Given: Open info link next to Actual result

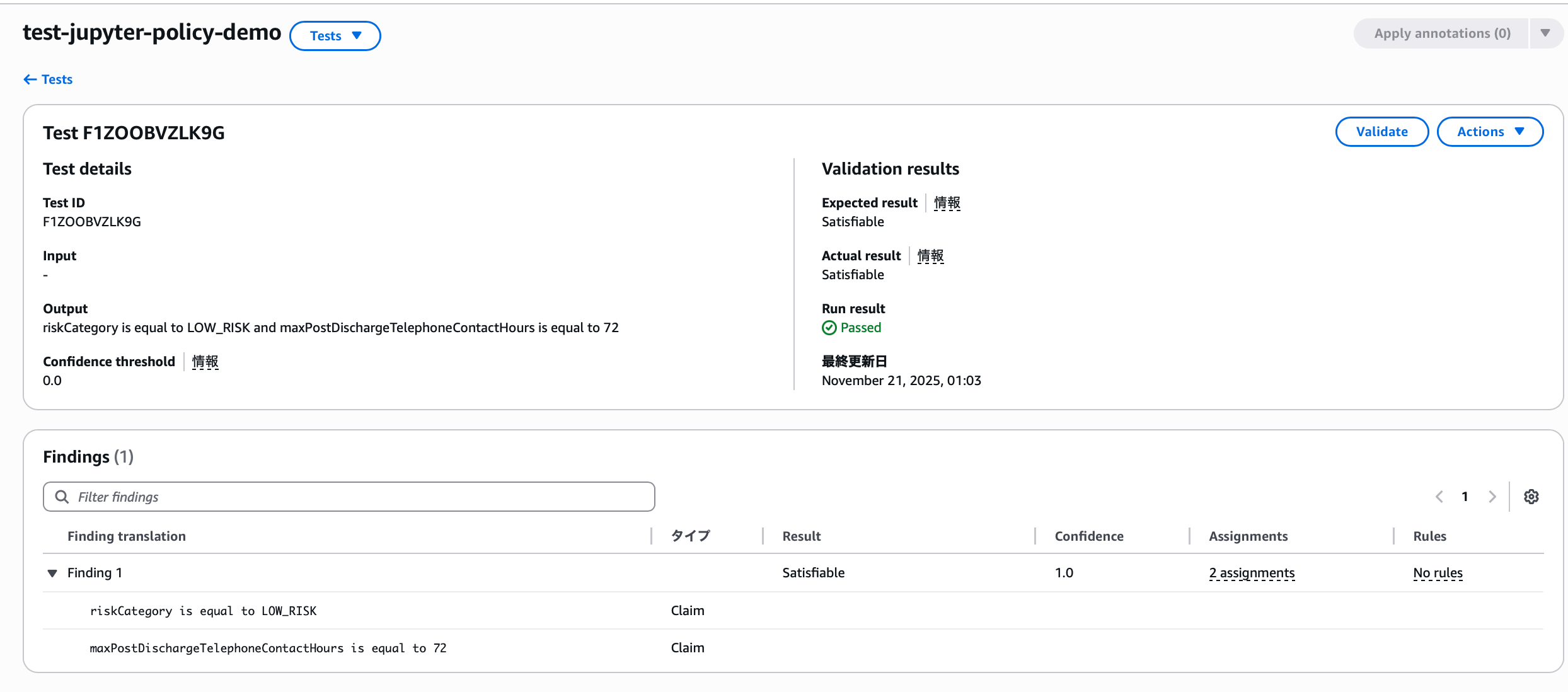Looking at the screenshot, I should pos(930,256).
